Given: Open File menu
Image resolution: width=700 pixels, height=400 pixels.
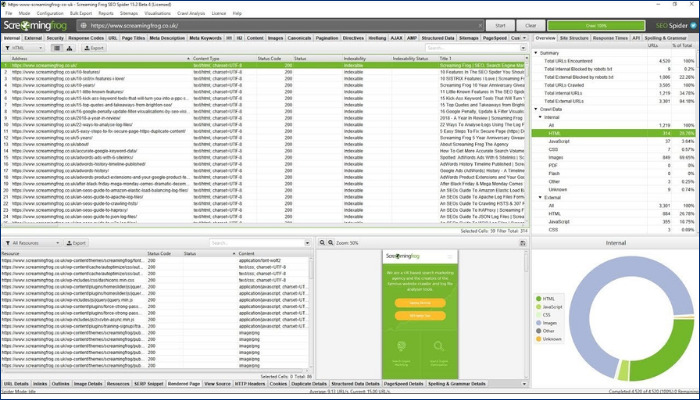Looking at the screenshot, I should [9, 13].
